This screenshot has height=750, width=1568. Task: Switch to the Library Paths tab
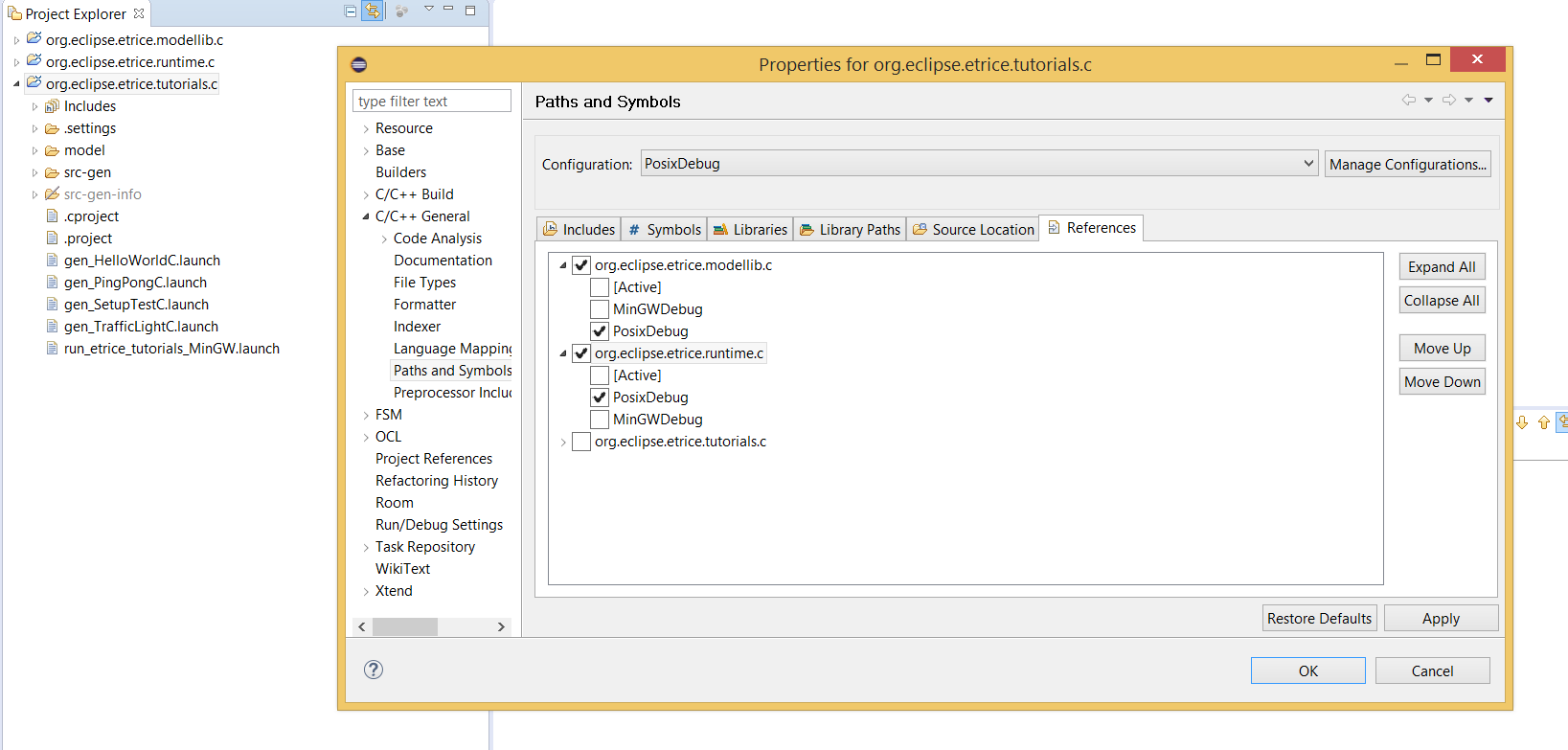coord(850,229)
